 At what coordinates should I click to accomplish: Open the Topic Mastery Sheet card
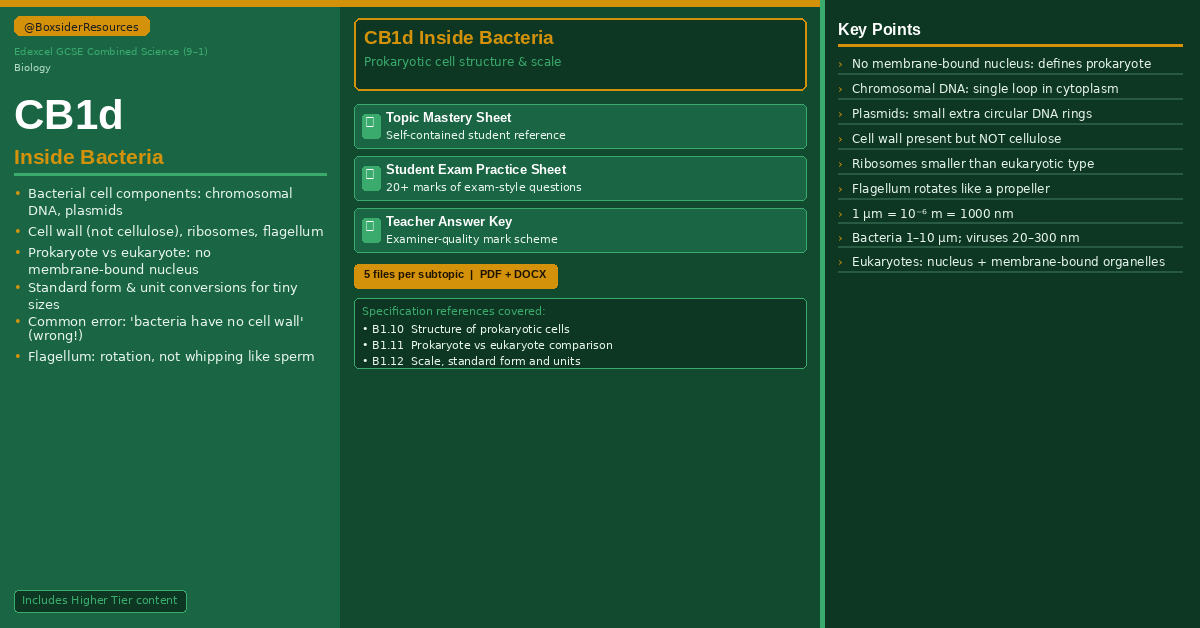tap(580, 126)
